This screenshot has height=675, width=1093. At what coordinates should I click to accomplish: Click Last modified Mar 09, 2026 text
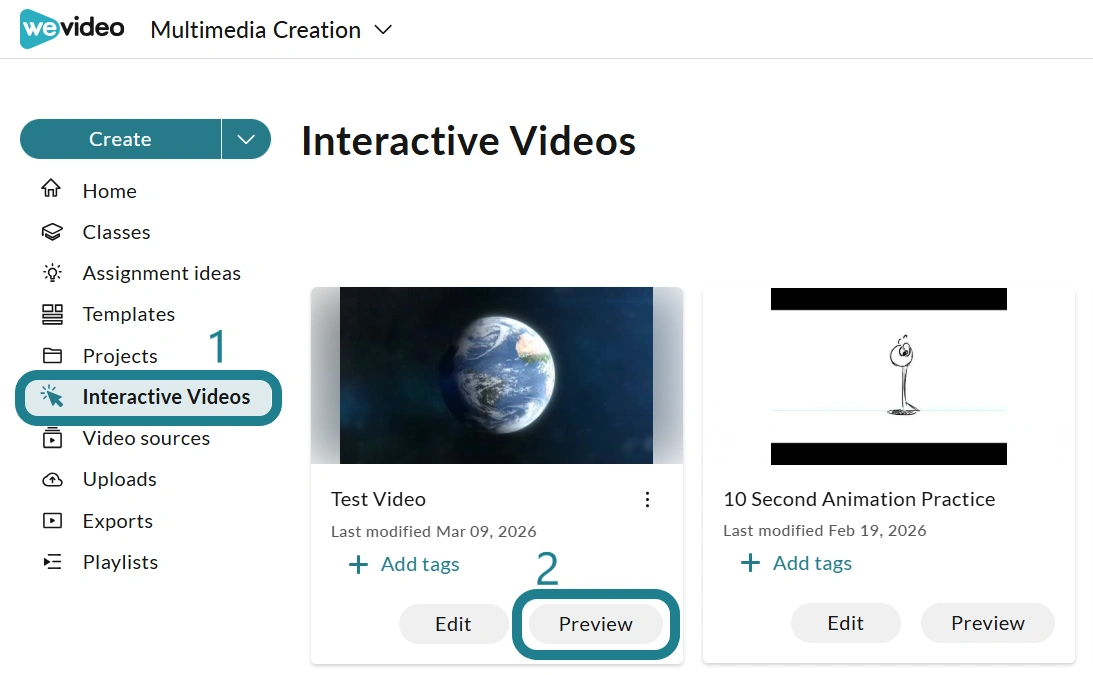point(434,531)
